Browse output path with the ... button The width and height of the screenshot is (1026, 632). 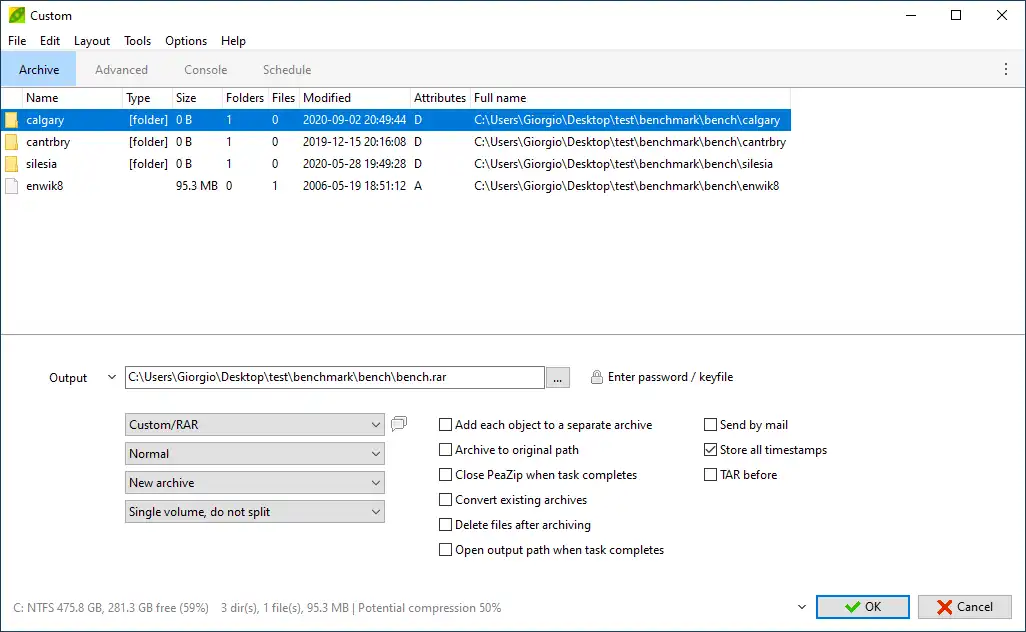coord(559,377)
